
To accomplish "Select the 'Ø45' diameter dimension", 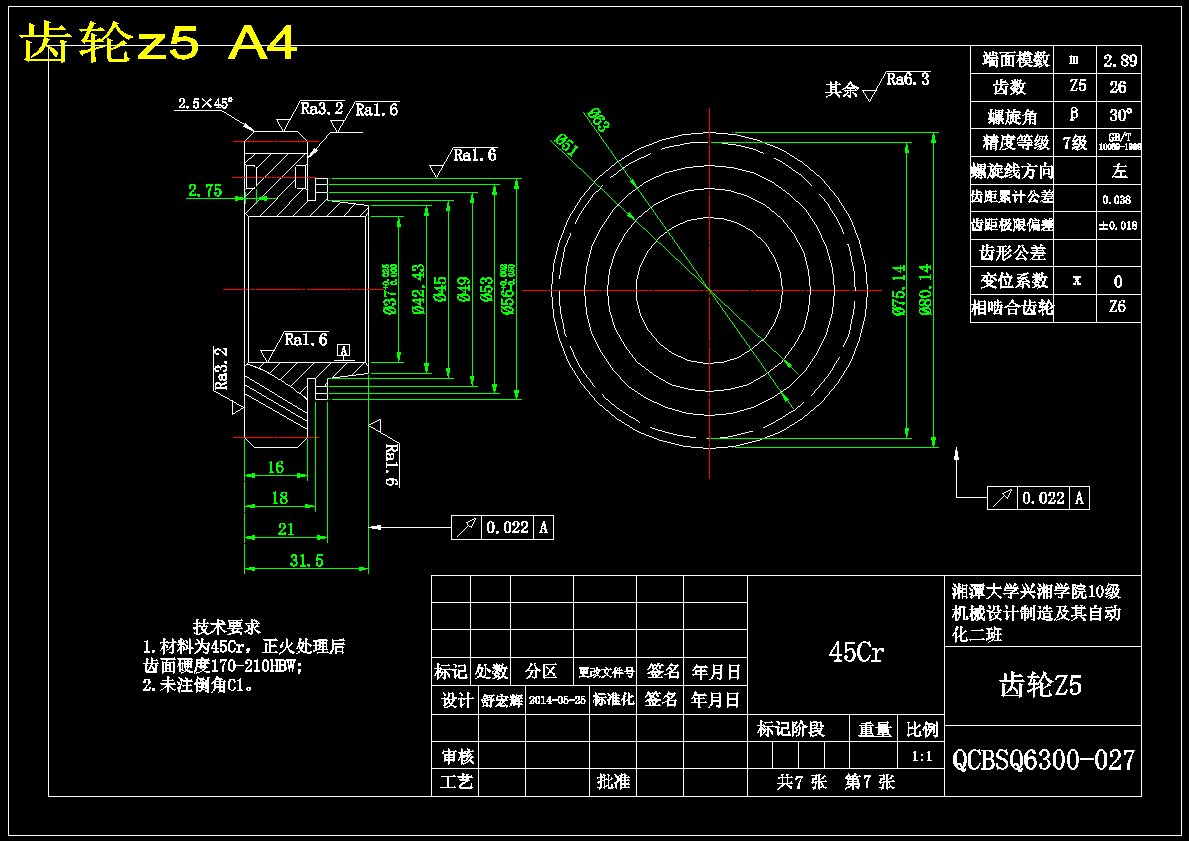I will point(441,290).
